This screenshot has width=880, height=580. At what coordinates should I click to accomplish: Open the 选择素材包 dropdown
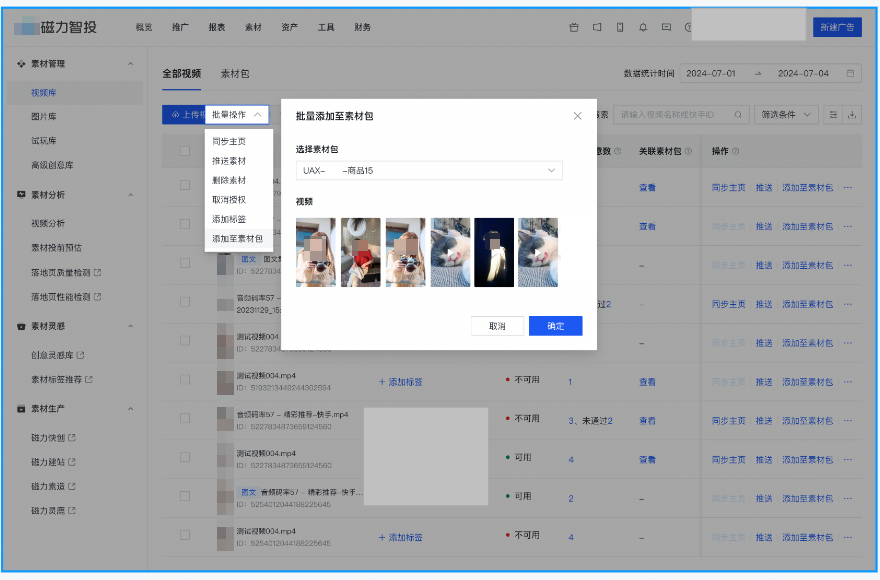[429, 171]
